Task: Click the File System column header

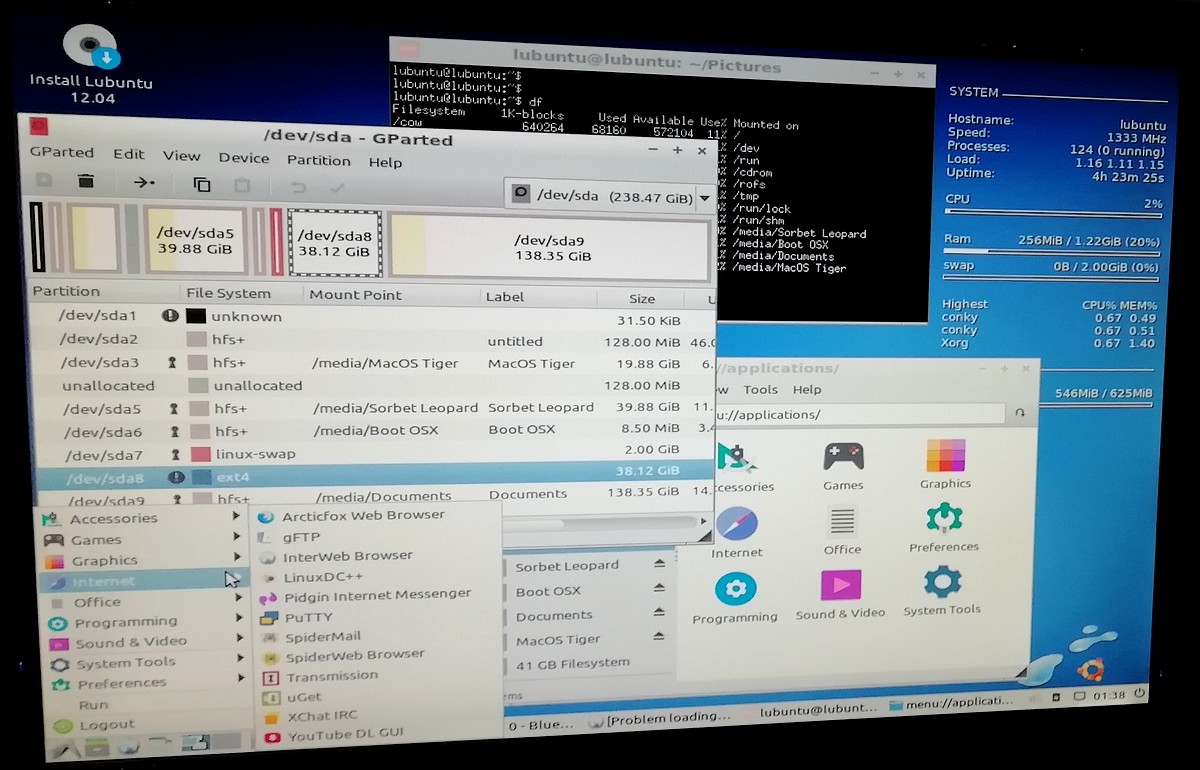Action: [x=228, y=294]
